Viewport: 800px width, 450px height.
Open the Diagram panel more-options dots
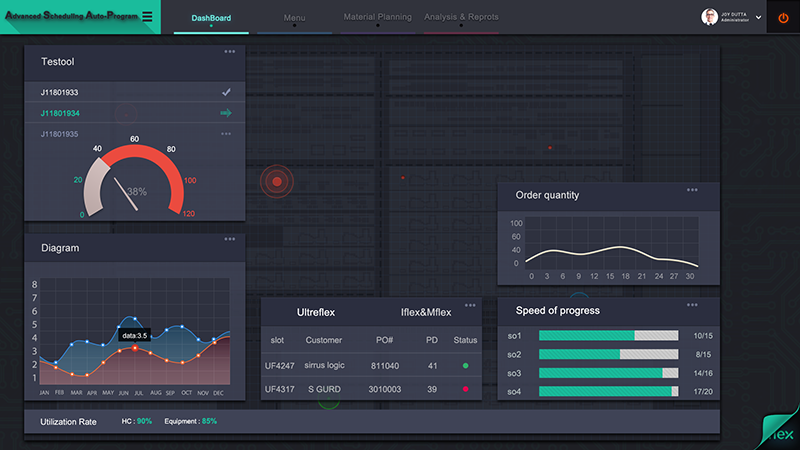pyautogui.click(x=230, y=239)
